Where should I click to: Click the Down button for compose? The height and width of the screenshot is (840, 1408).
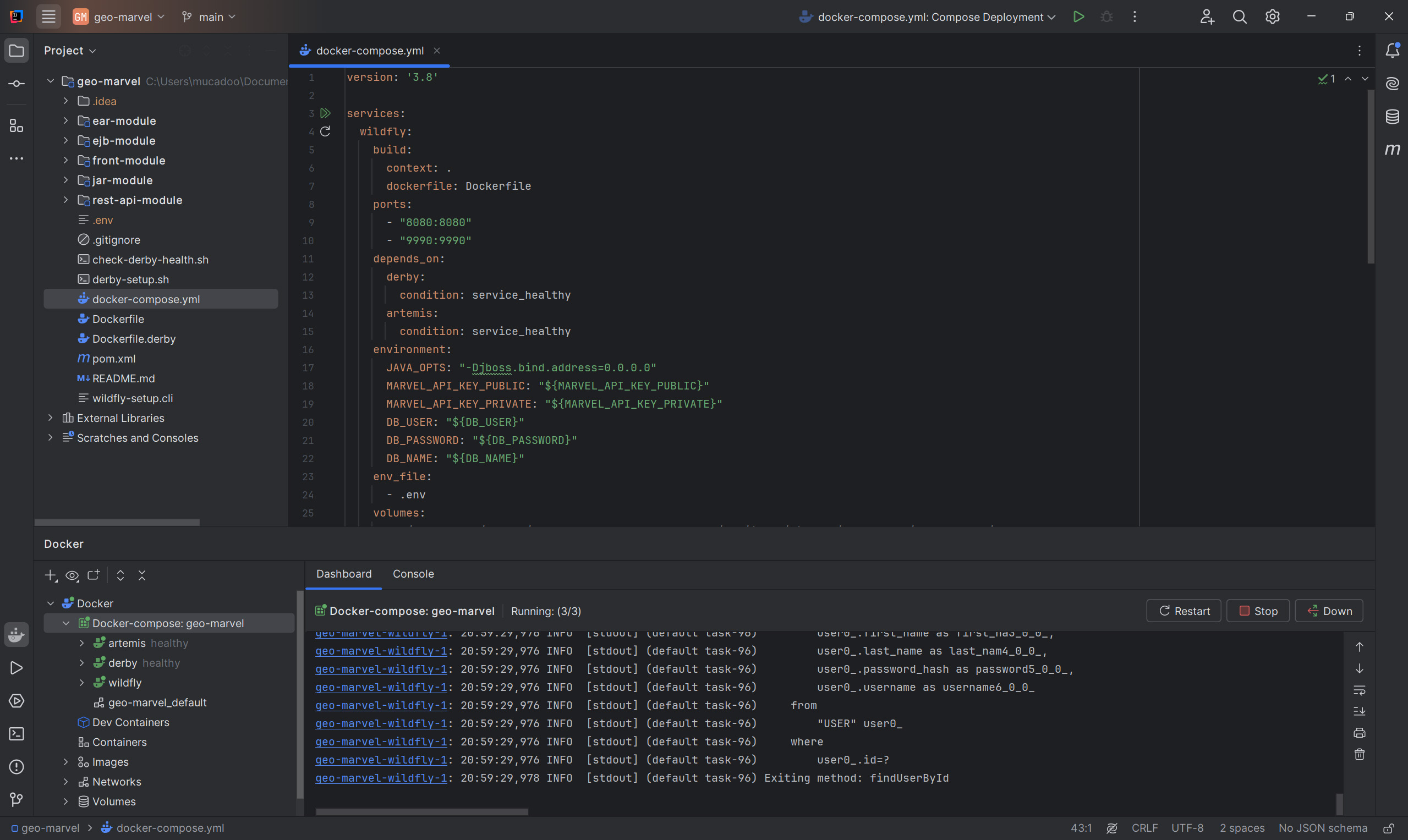point(1328,611)
